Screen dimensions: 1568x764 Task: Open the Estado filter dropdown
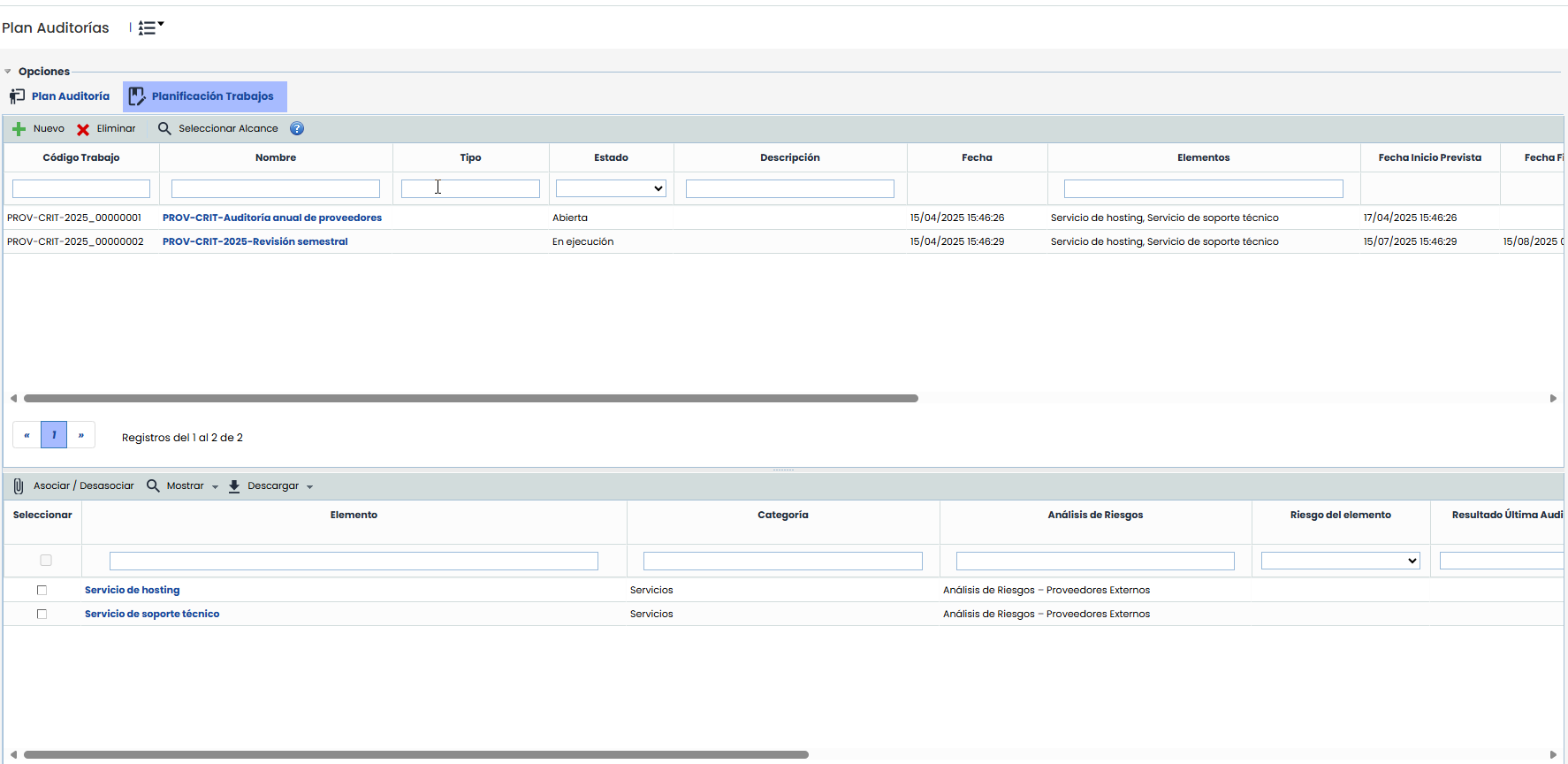pyautogui.click(x=611, y=188)
